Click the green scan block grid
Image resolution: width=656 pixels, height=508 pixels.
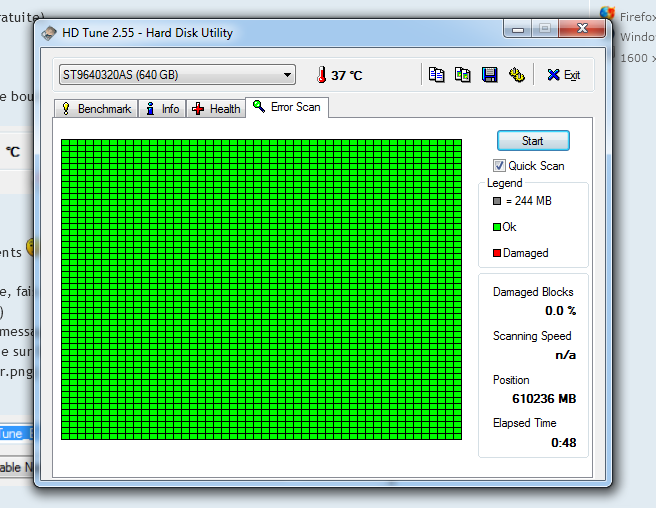pos(261,290)
